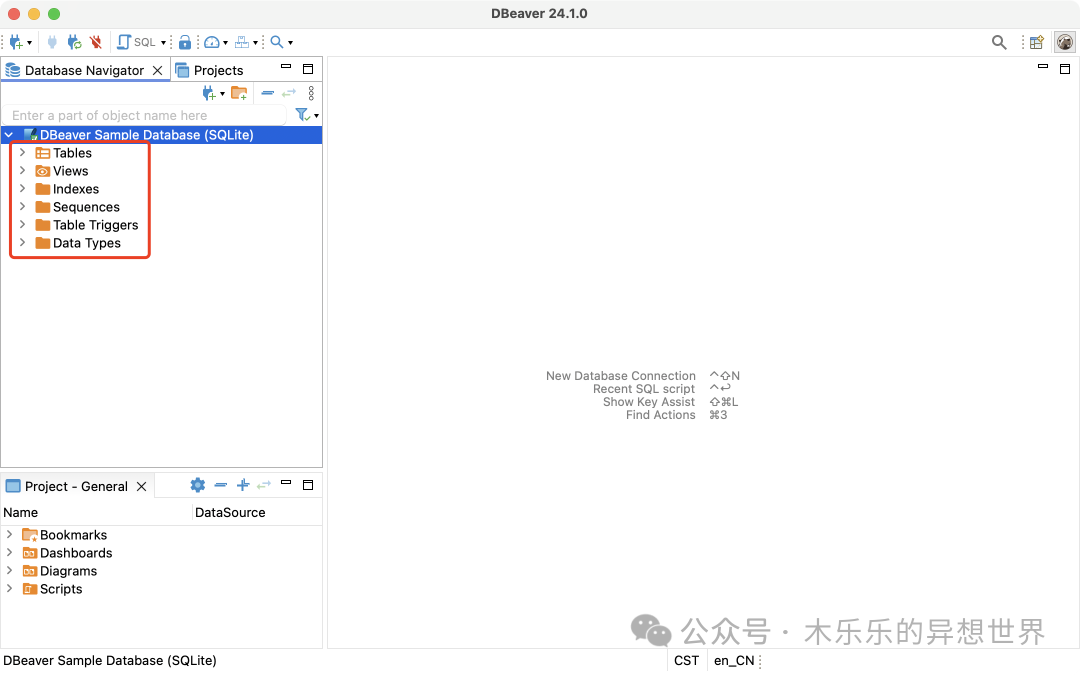Select the Indexes tree item
1080x675 pixels.
pyautogui.click(x=76, y=189)
